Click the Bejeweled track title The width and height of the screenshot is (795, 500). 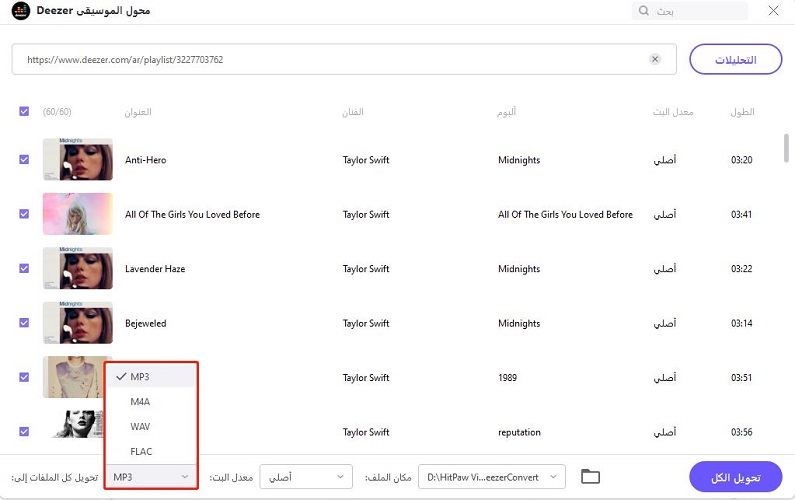pyautogui.click(x=146, y=324)
